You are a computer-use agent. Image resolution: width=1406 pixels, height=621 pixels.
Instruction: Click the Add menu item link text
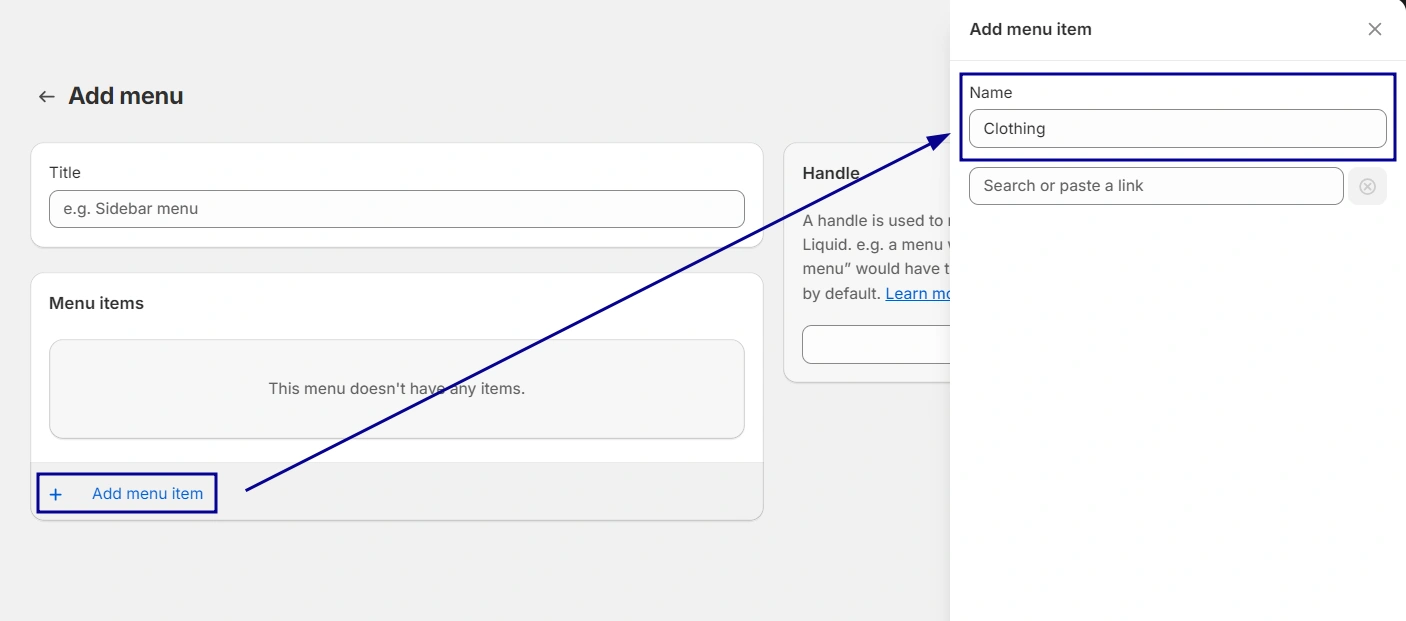point(147,494)
